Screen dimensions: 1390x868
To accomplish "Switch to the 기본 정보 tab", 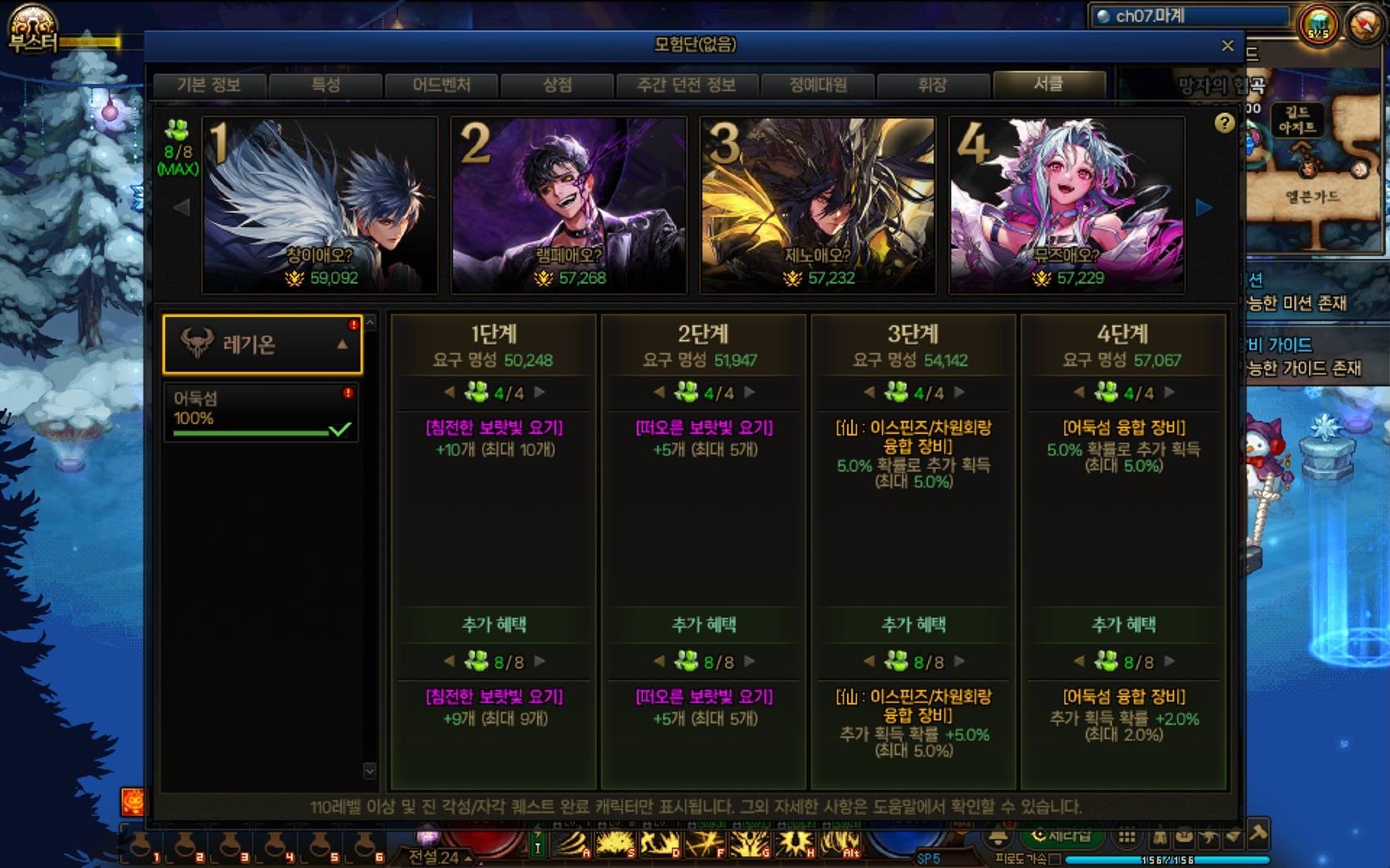I will pyautogui.click(x=209, y=85).
